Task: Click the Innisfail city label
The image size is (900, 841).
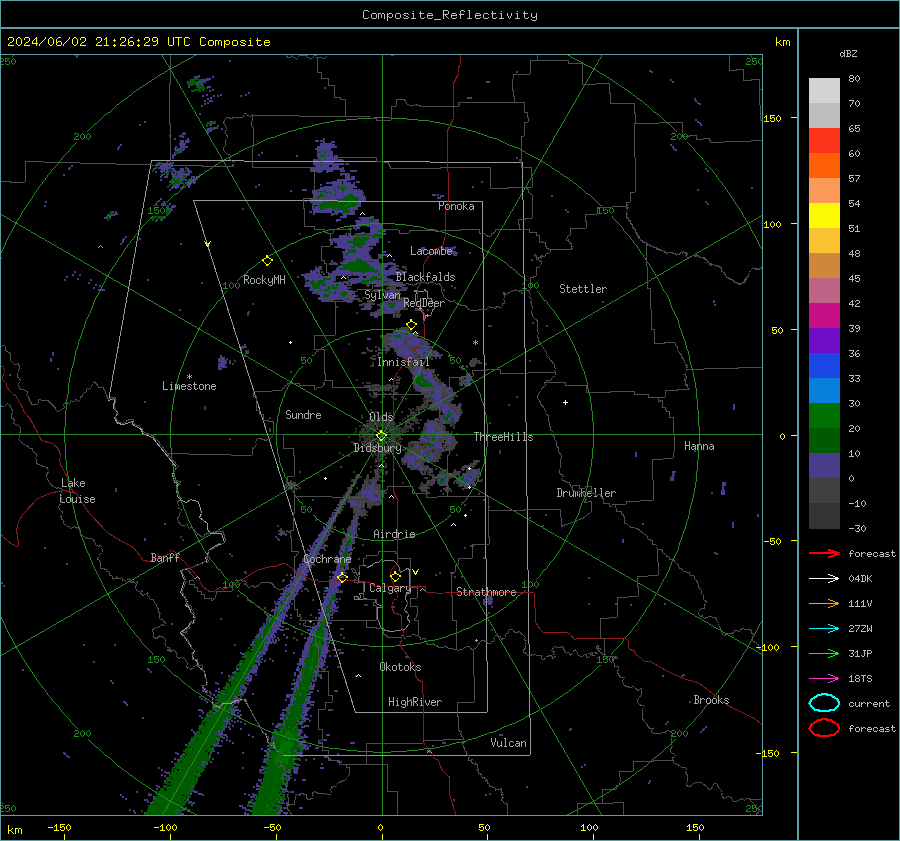Action: [x=404, y=362]
